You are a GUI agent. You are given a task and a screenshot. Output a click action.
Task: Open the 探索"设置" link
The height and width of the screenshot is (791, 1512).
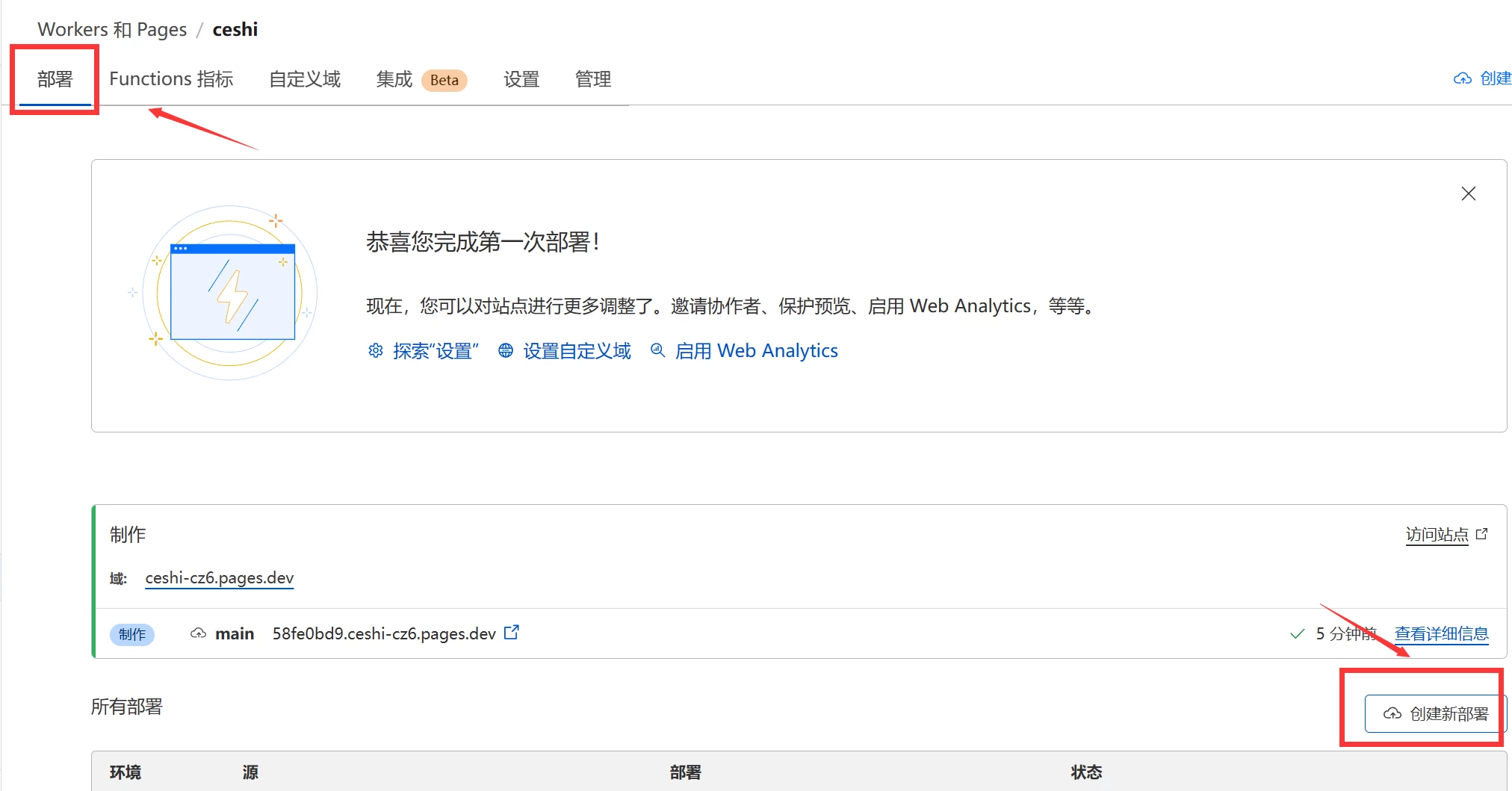(x=436, y=351)
